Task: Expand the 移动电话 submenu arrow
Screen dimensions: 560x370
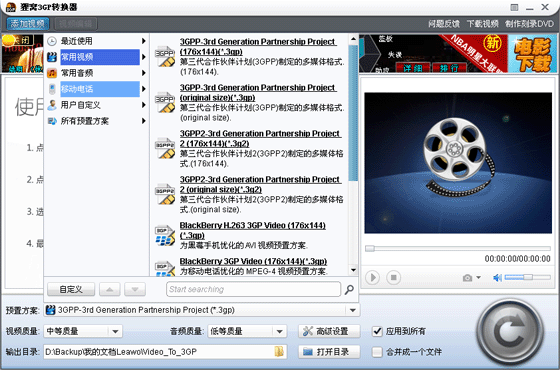Action: click(x=144, y=89)
